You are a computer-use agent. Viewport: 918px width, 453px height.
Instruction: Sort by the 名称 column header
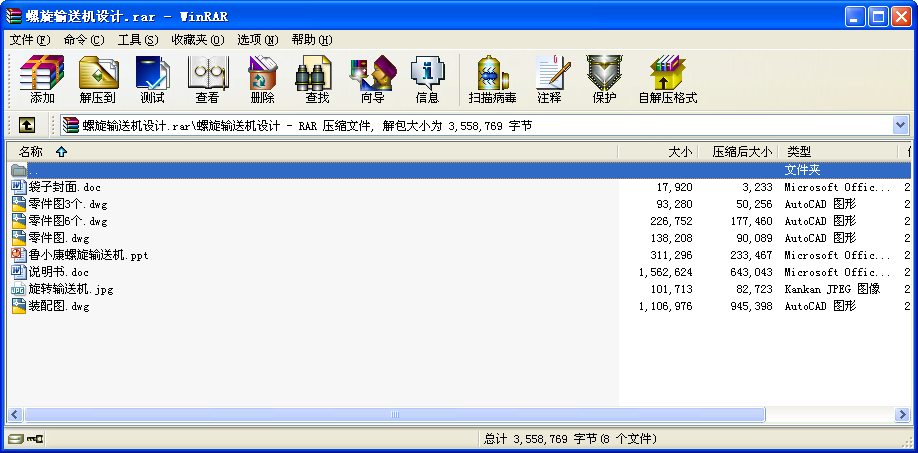coord(312,152)
